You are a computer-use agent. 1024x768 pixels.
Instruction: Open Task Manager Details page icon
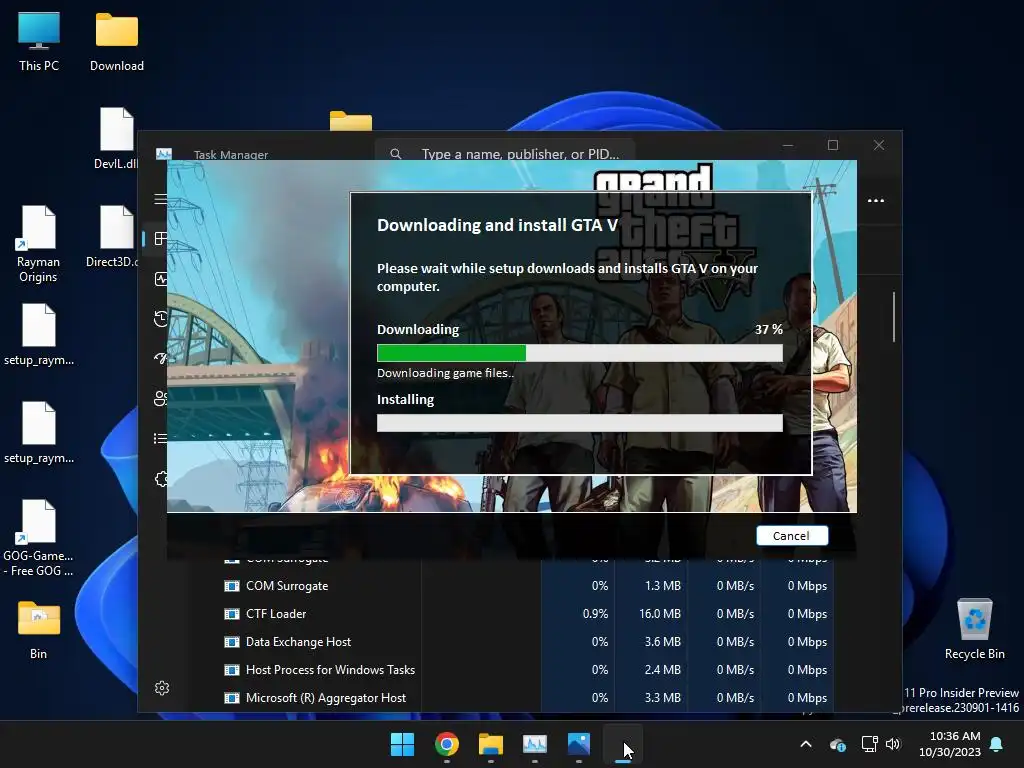click(x=161, y=438)
